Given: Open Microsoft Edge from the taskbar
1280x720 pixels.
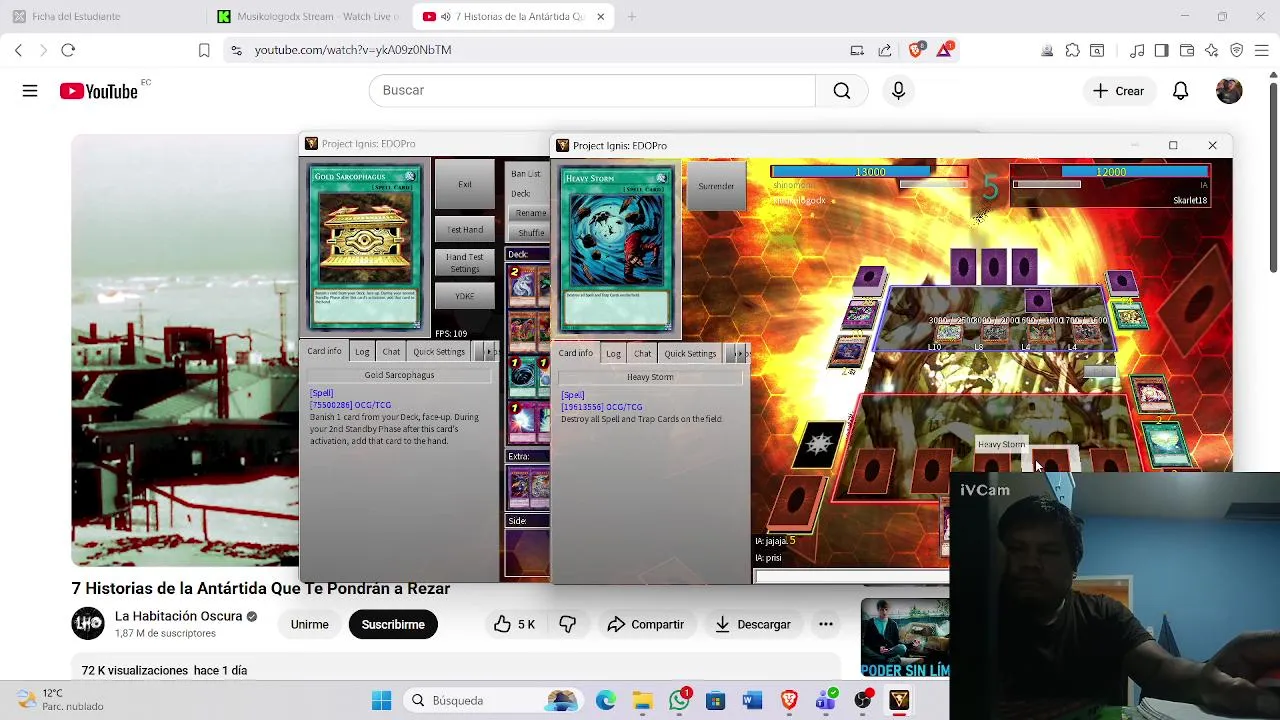Looking at the screenshot, I should coord(605,701).
